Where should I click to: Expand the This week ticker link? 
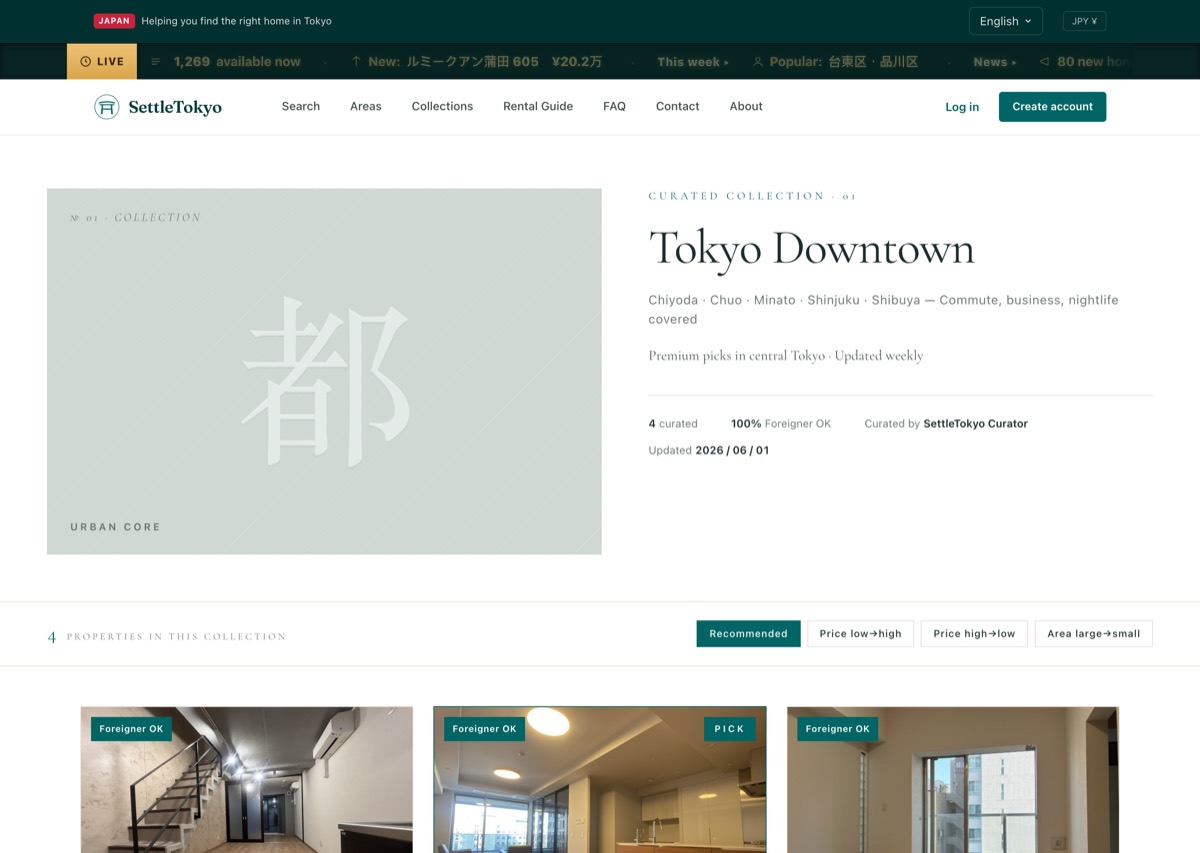[x=693, y=62]
